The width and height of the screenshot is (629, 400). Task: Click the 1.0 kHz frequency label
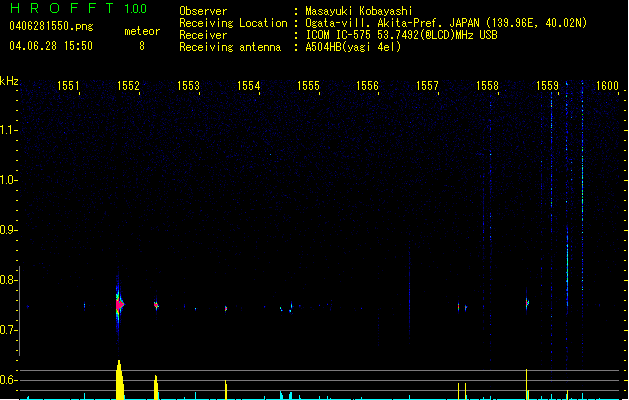pyautogui.click(x=8, y=180)
